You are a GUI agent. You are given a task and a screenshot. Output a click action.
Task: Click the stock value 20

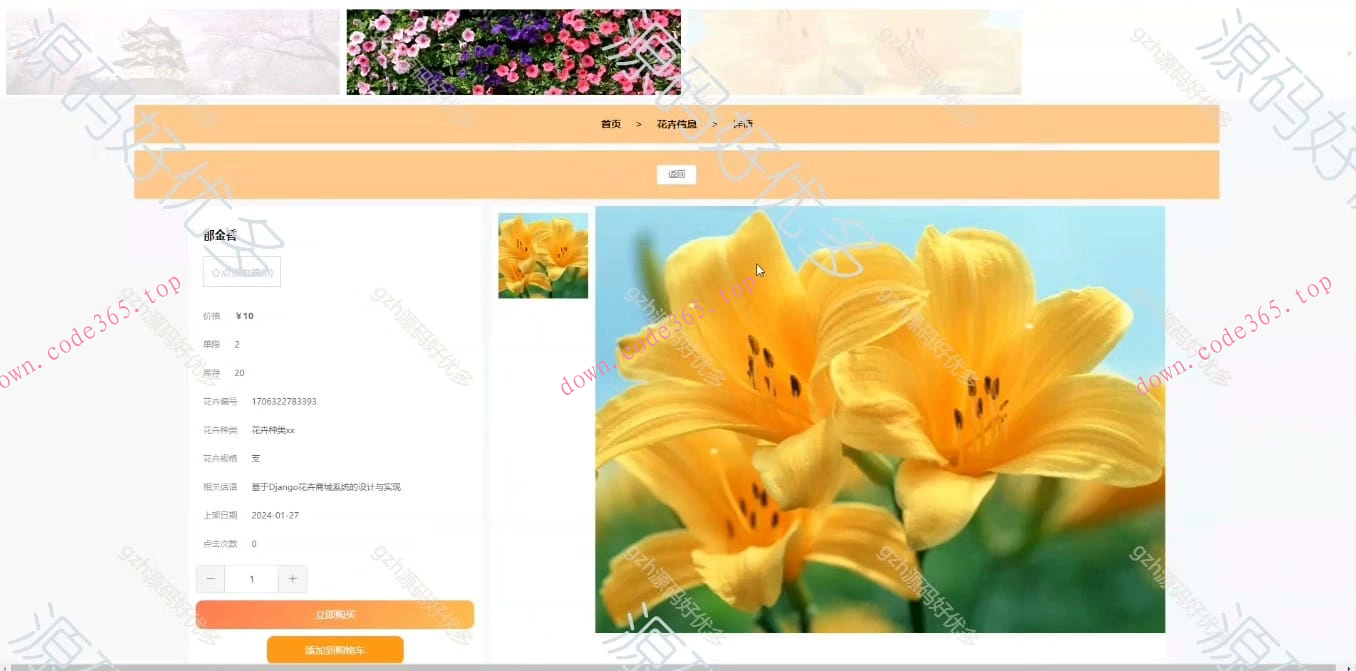tap(240, 373)
